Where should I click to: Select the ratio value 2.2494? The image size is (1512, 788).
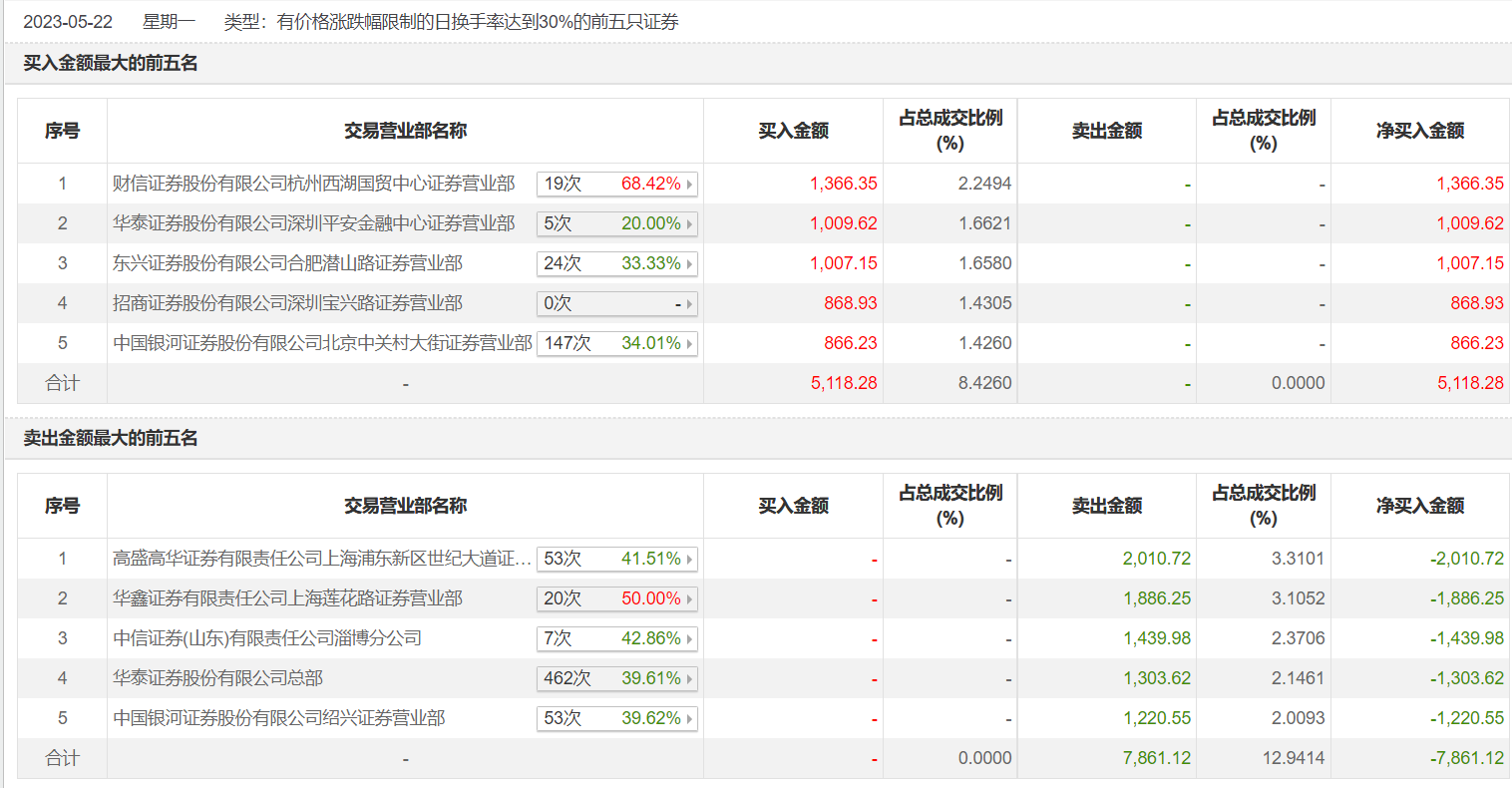[985, 184]
